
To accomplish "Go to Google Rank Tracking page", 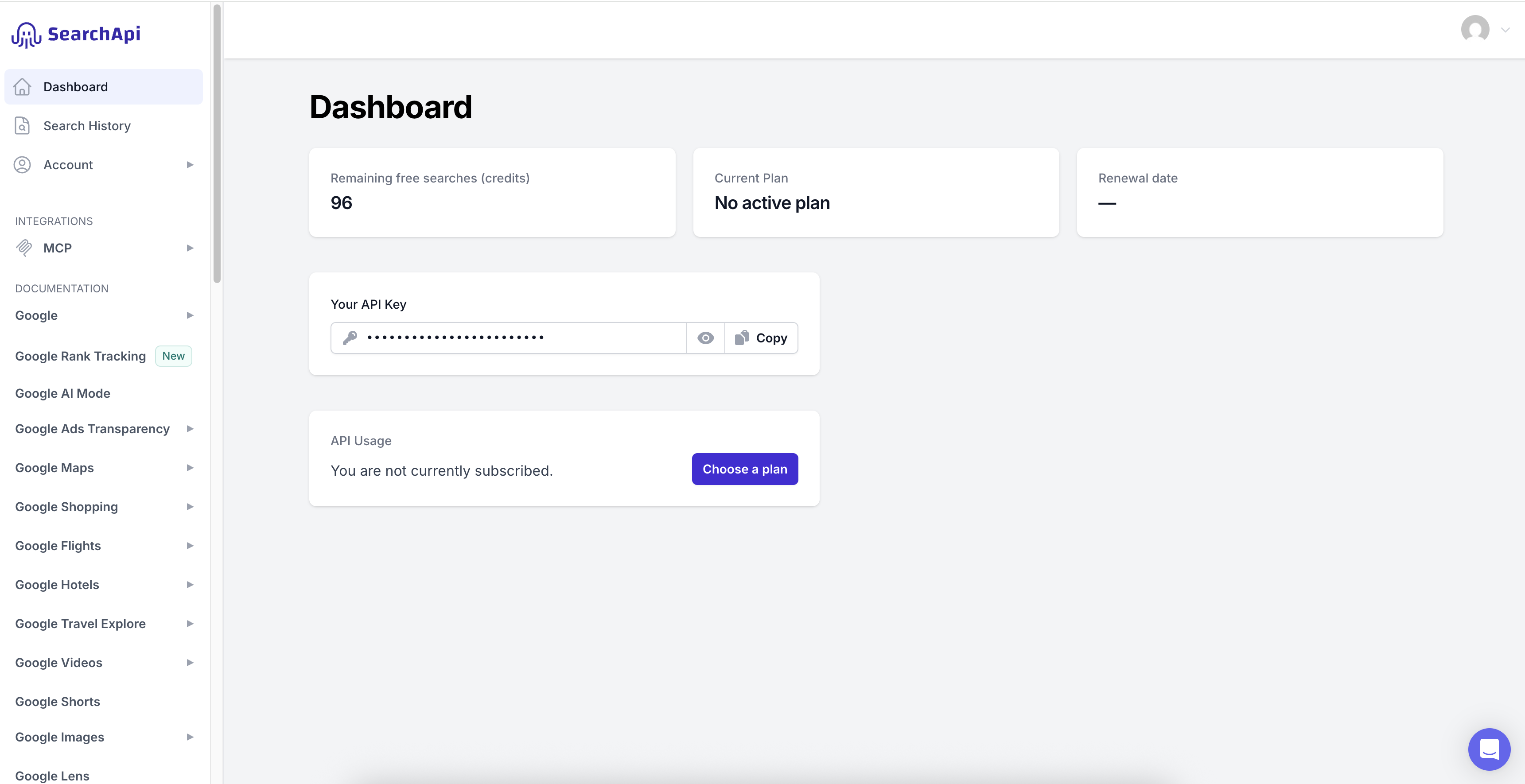I will pos(81,356).
